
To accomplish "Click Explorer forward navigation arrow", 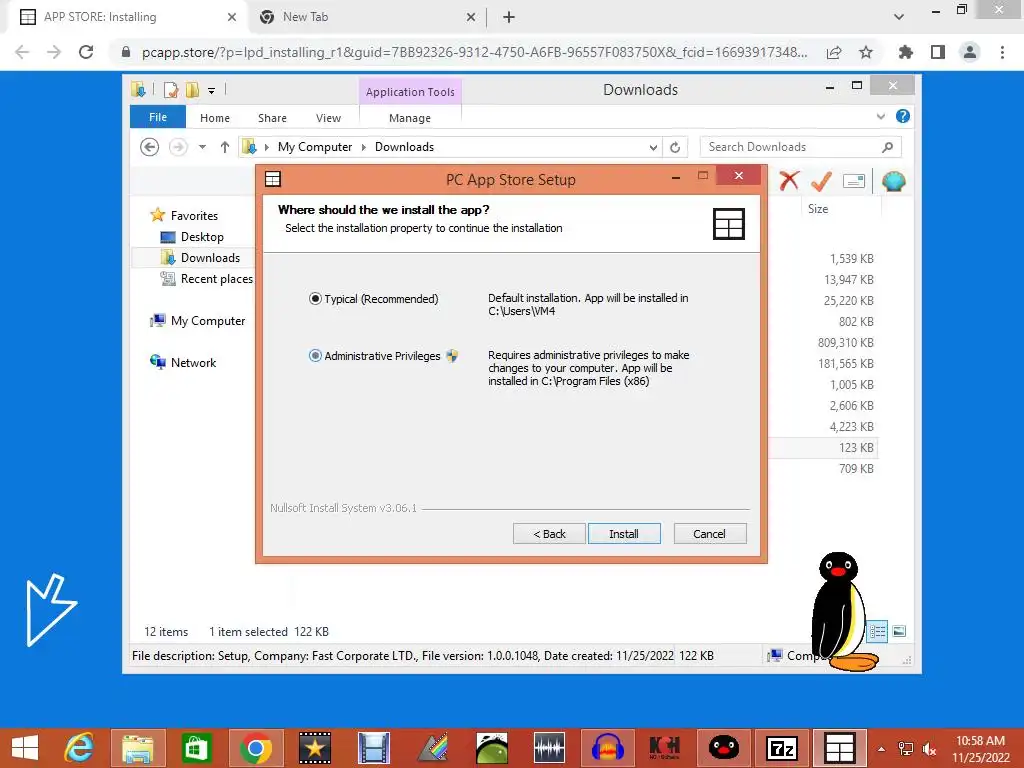I will (178, 147).
